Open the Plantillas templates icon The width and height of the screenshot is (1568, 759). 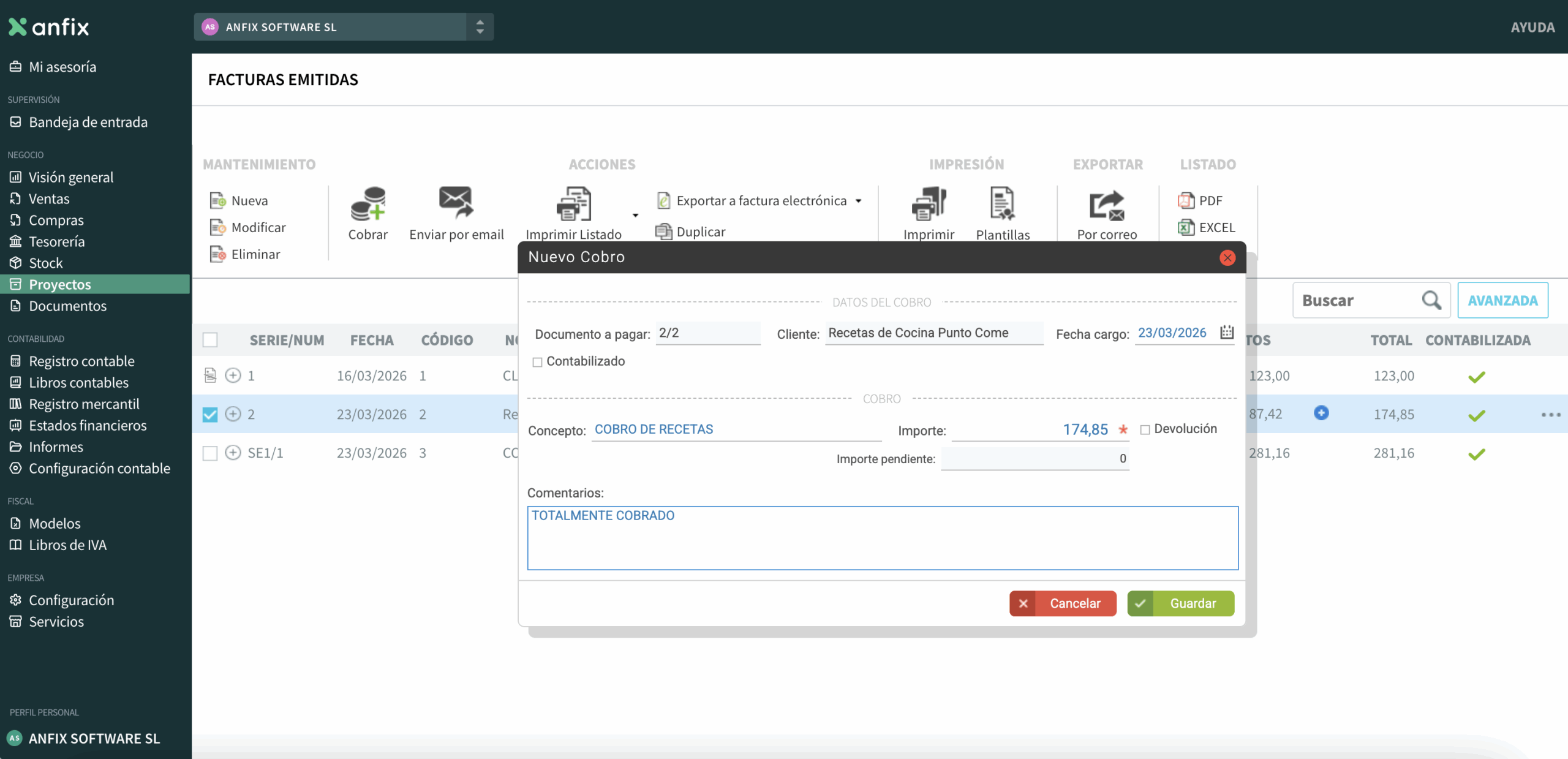[1002, 204]
